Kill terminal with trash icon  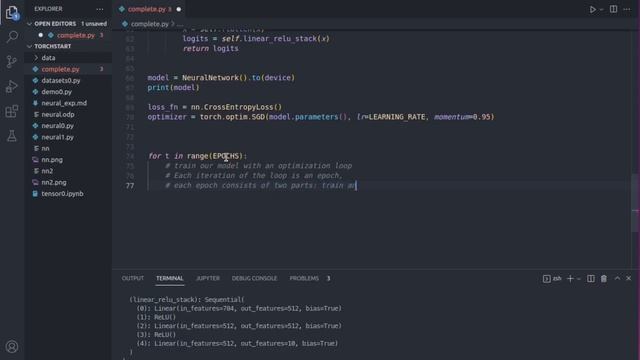pyautogui.click(x=604, y=278)
